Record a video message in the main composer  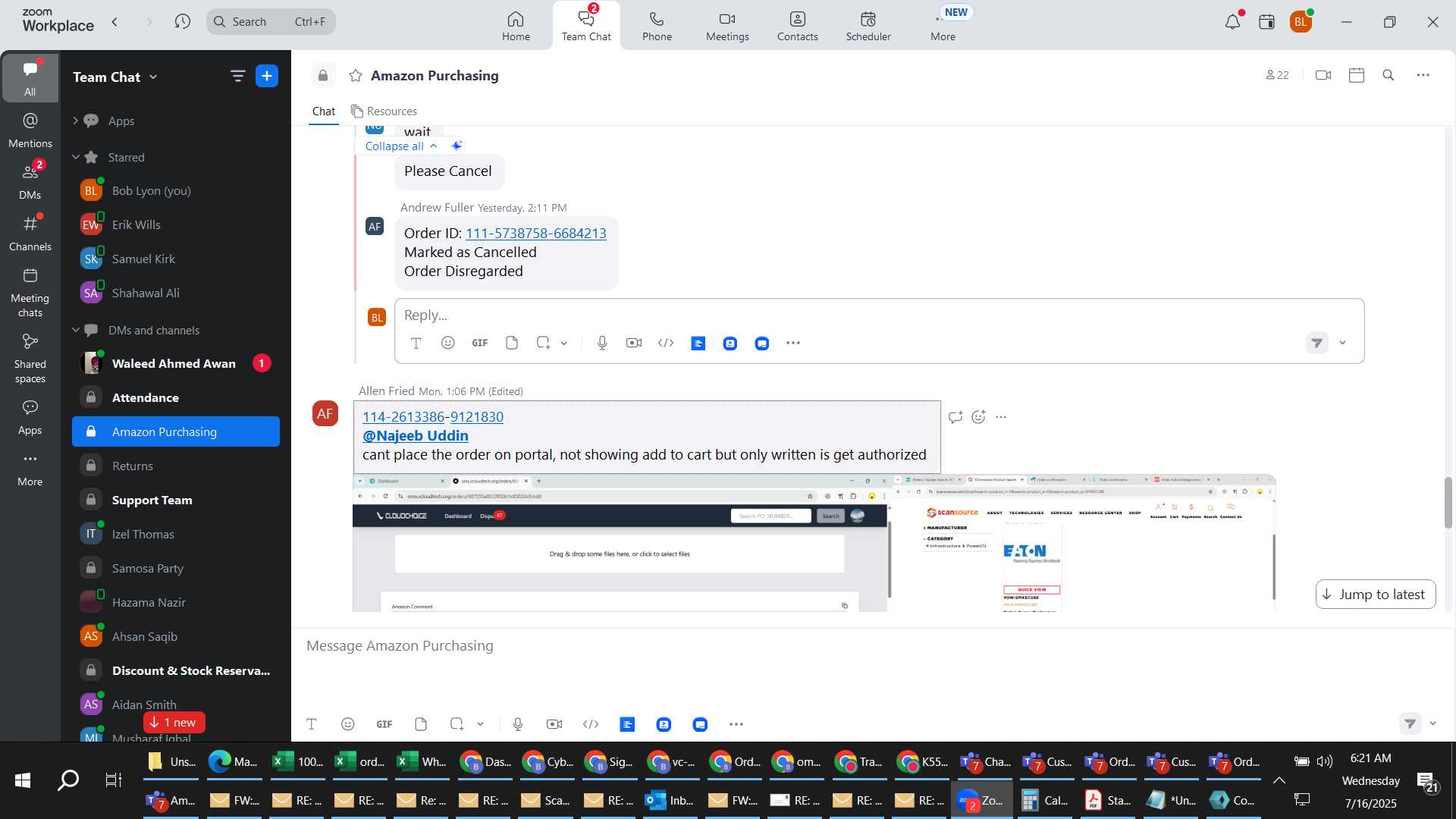tap(554, 725)
